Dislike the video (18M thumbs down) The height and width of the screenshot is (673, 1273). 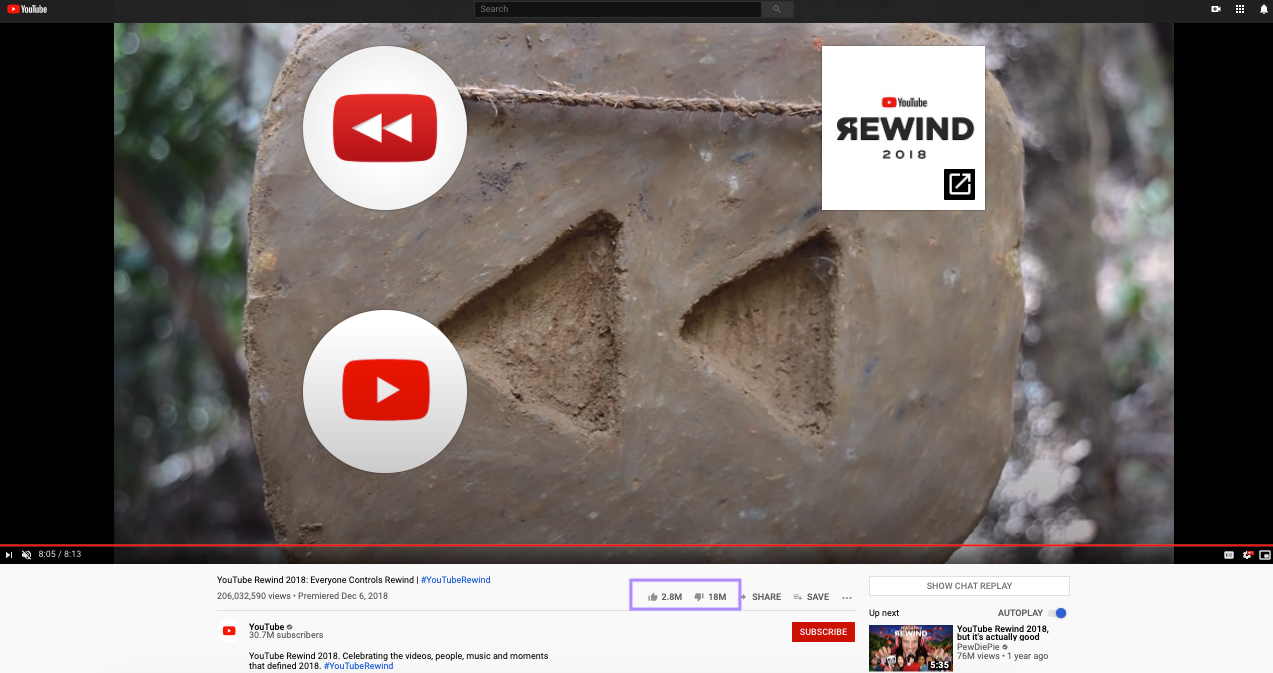710,597
